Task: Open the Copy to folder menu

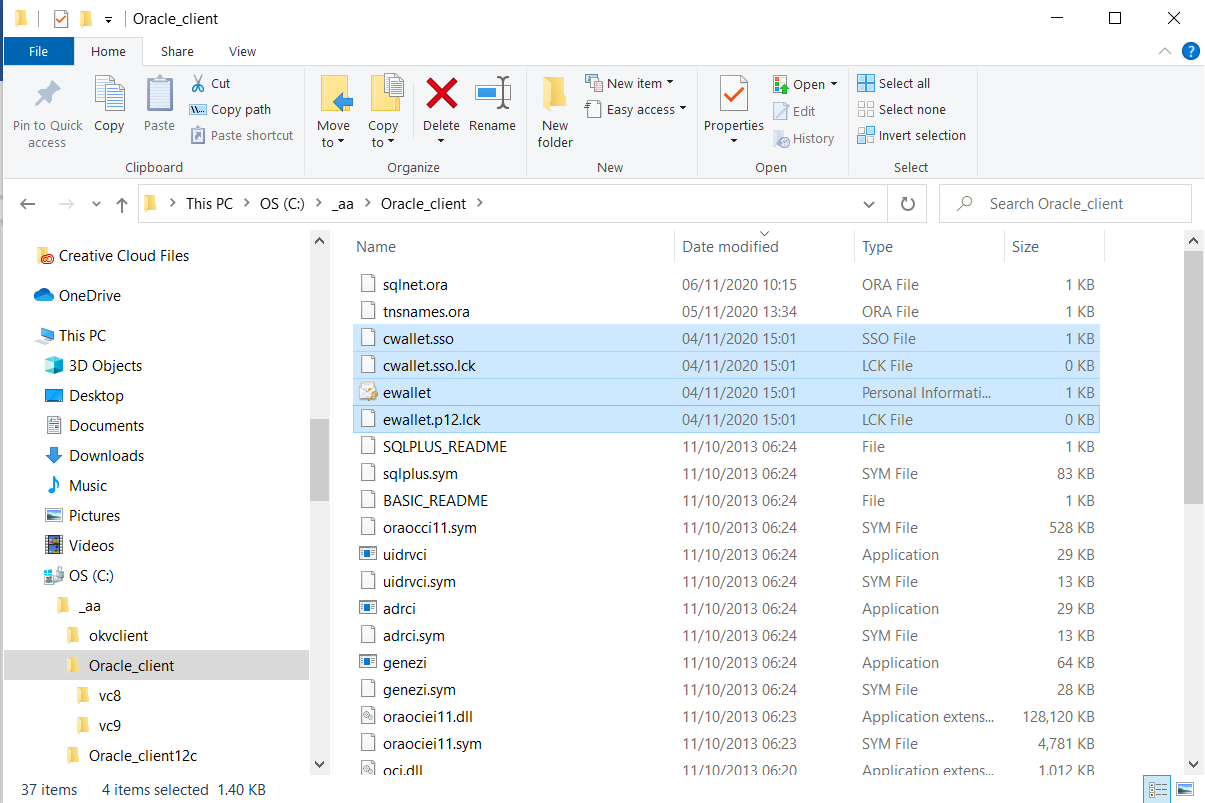Action: [x=383, y=112]
